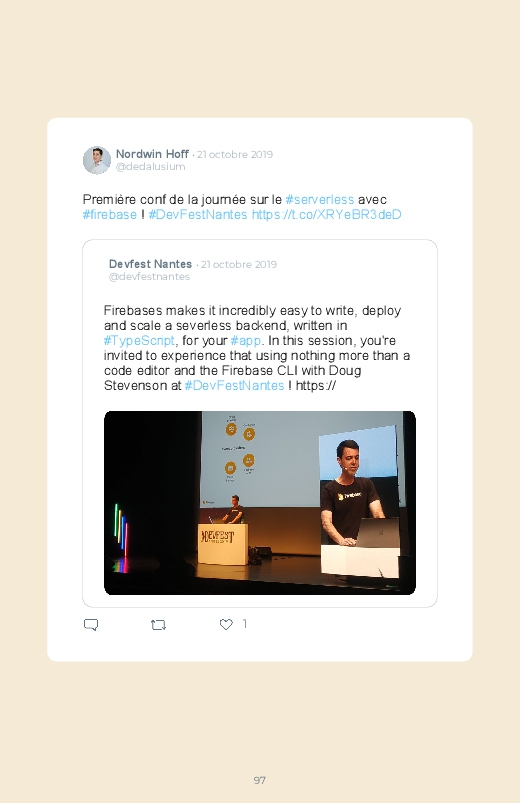
Task: Open the stage photo of Doug Stevenson
Action: [260, 503]
